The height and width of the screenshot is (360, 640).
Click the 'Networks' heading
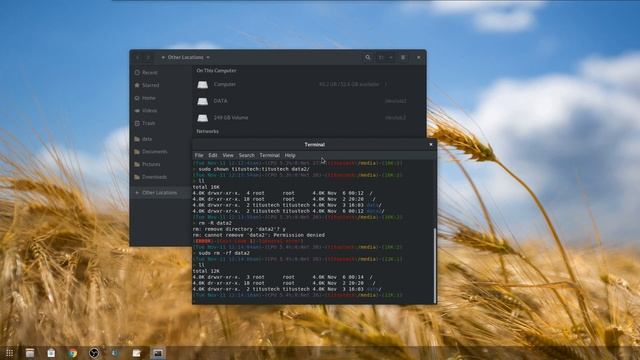(x=207, y=131)
